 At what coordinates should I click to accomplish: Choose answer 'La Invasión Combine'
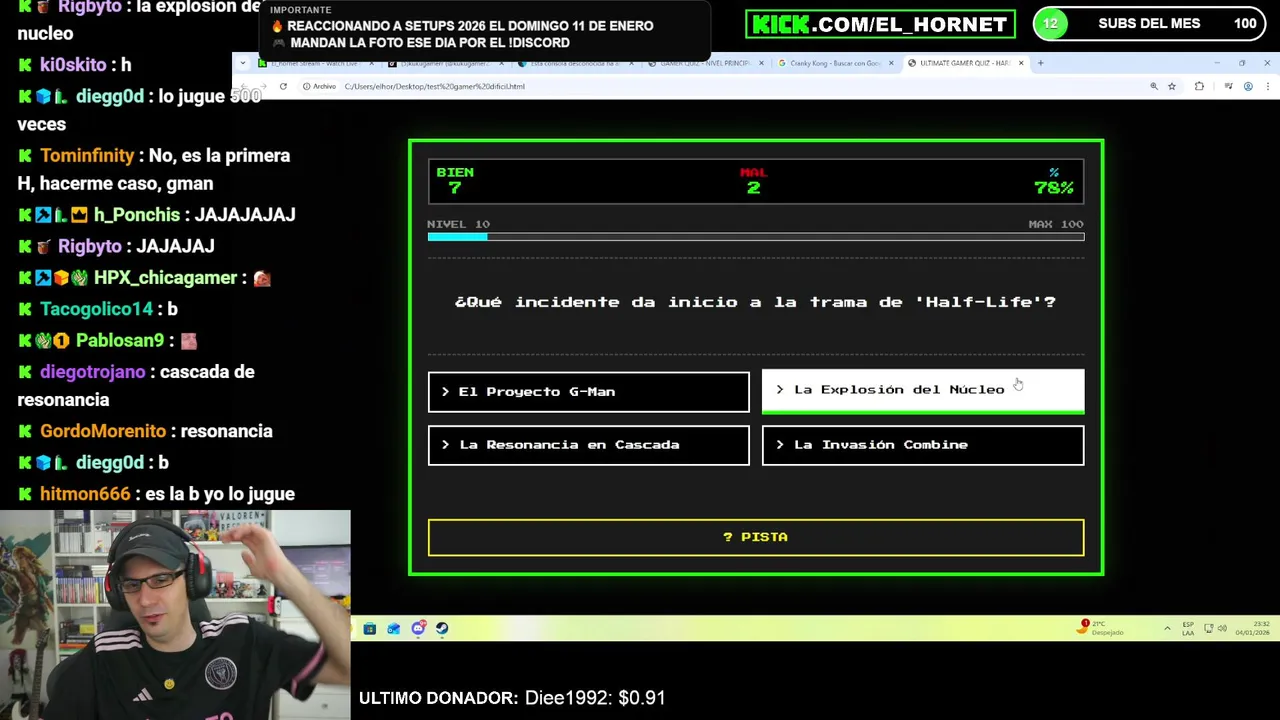point(922,445)
